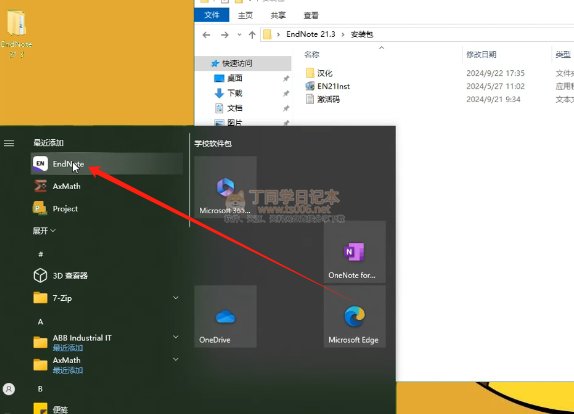This screenshot has height=414, width=574.
Task: Open the 文件 ribbon tab
Action: click(212, 15)
